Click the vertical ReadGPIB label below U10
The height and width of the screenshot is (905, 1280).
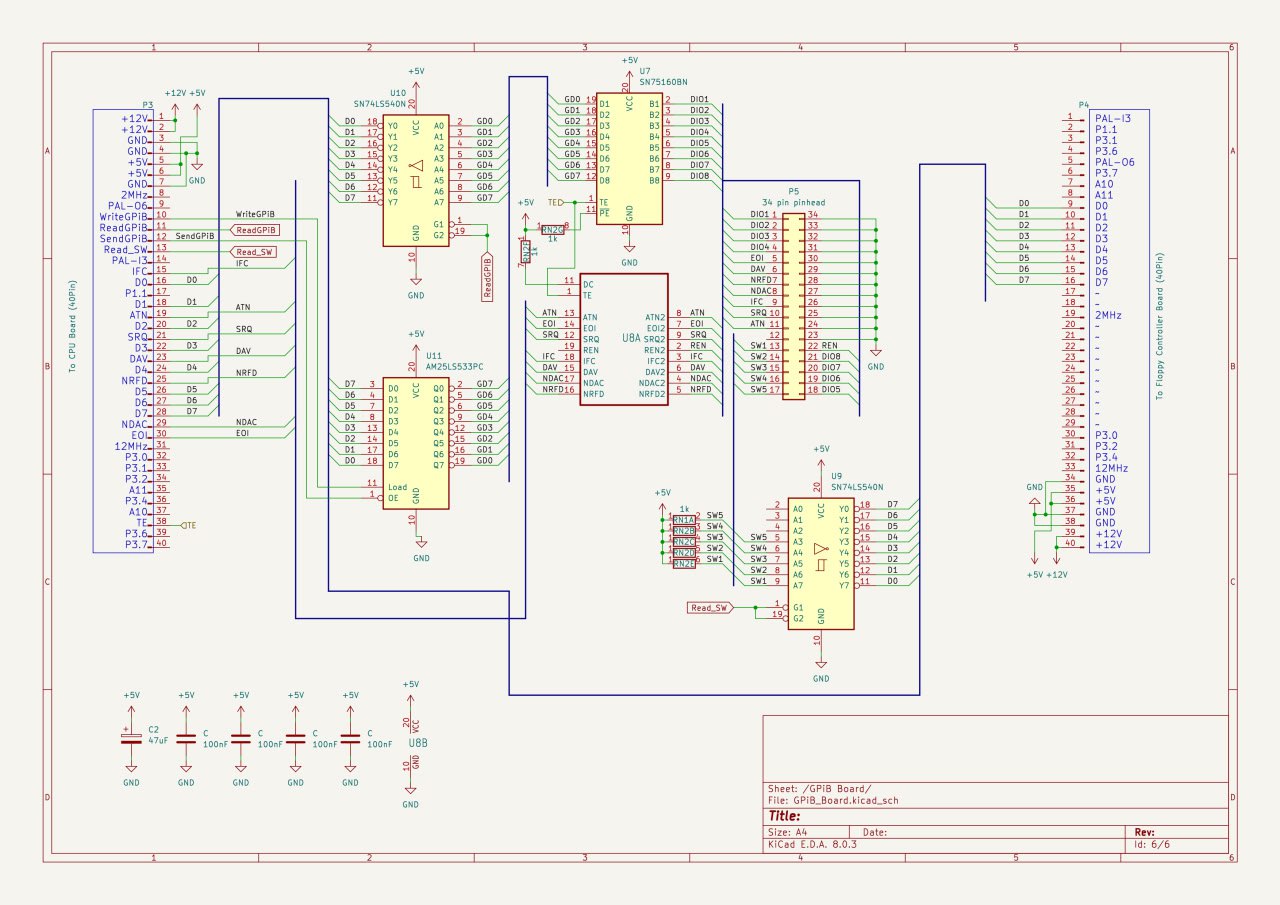(x=487, y=277)
